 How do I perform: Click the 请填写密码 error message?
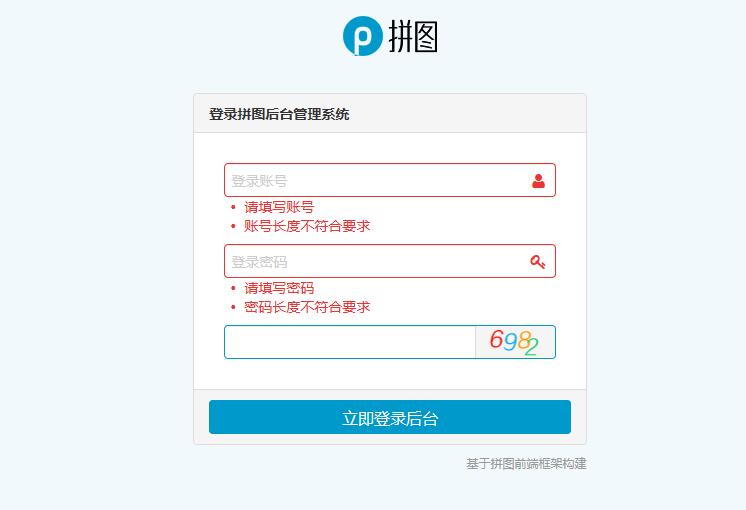coord(279,288)
